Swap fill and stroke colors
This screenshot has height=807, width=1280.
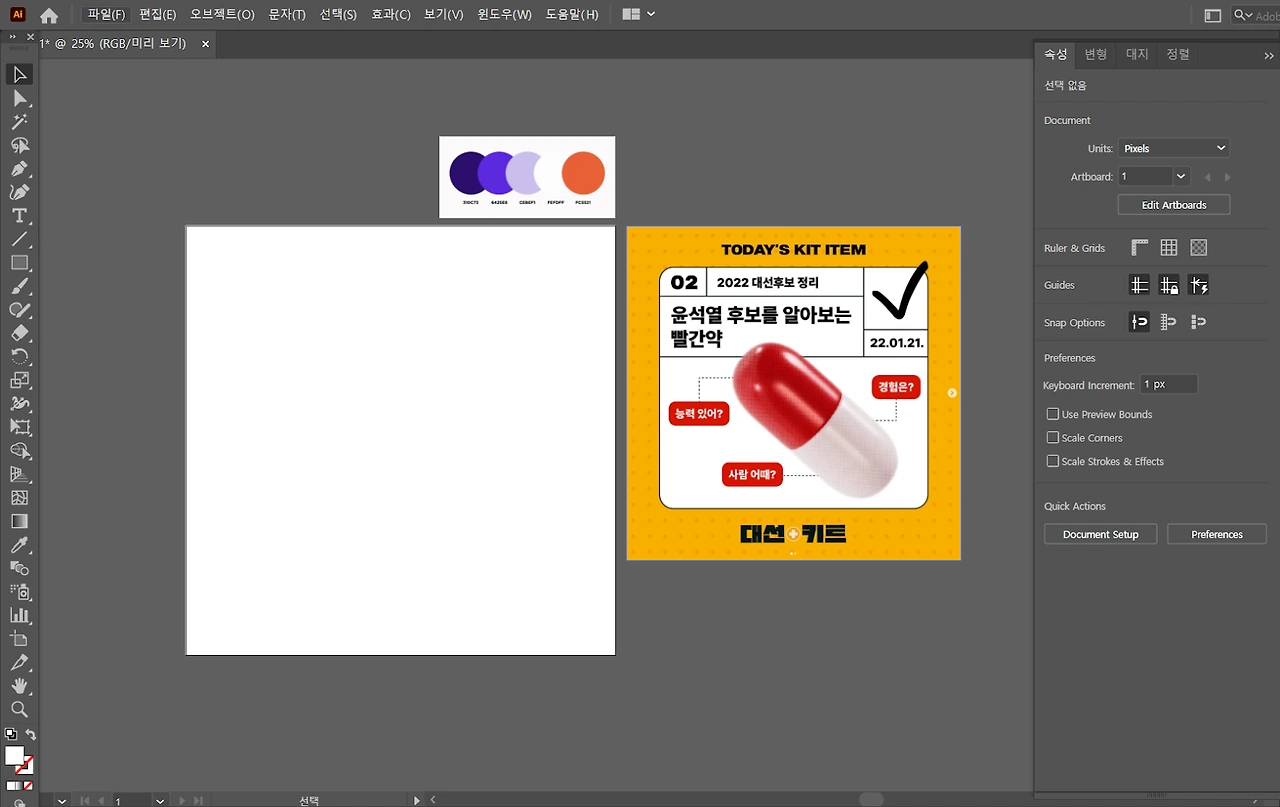point(31,735)
